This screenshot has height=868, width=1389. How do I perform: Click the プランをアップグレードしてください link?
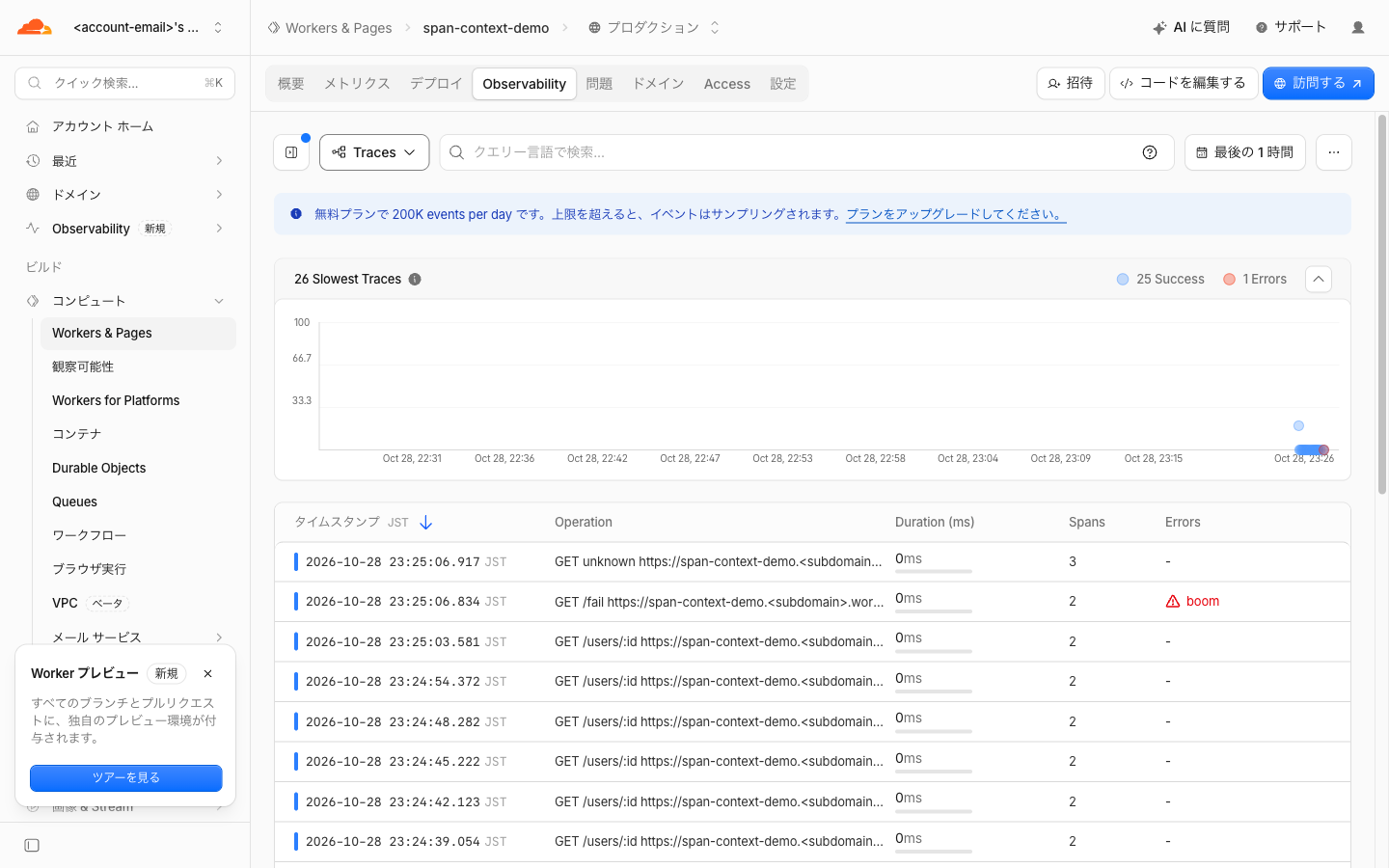[x=956, y=215]
